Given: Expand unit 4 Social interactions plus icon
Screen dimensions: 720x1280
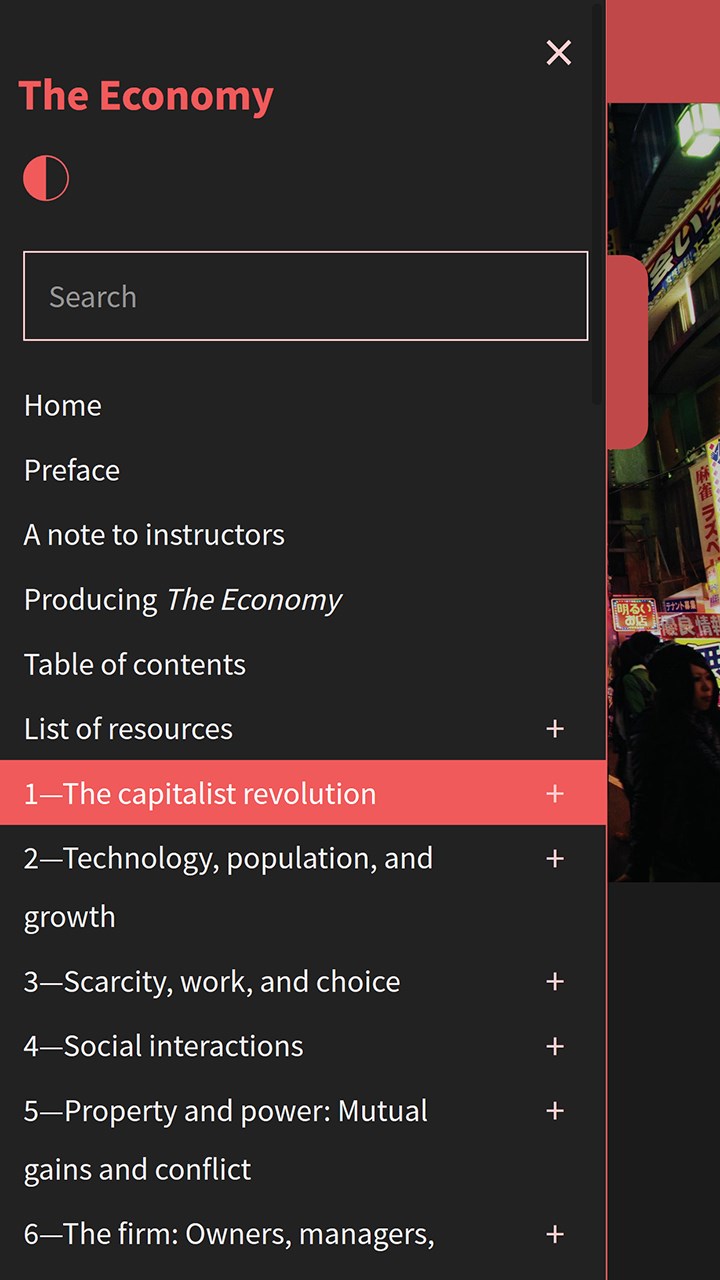Looking at the screenshot, I should click(x=555, y=1047).
